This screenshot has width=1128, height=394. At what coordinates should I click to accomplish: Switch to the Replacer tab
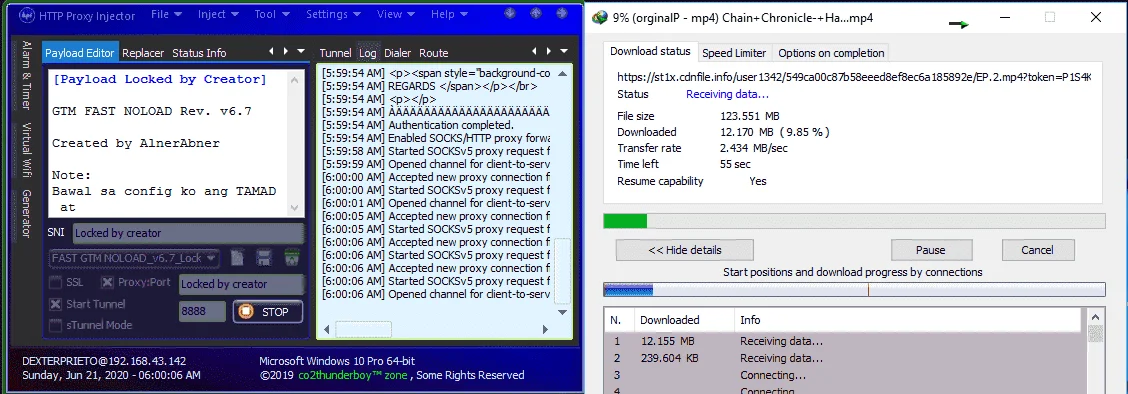pos(143,52)
